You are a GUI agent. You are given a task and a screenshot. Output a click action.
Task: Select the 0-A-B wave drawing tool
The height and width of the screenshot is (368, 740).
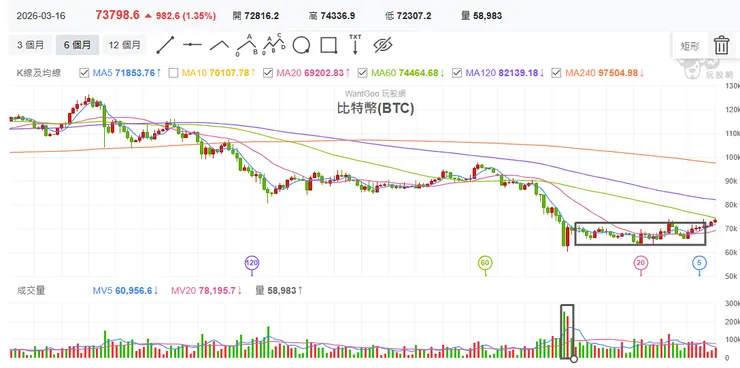point(247,45)
